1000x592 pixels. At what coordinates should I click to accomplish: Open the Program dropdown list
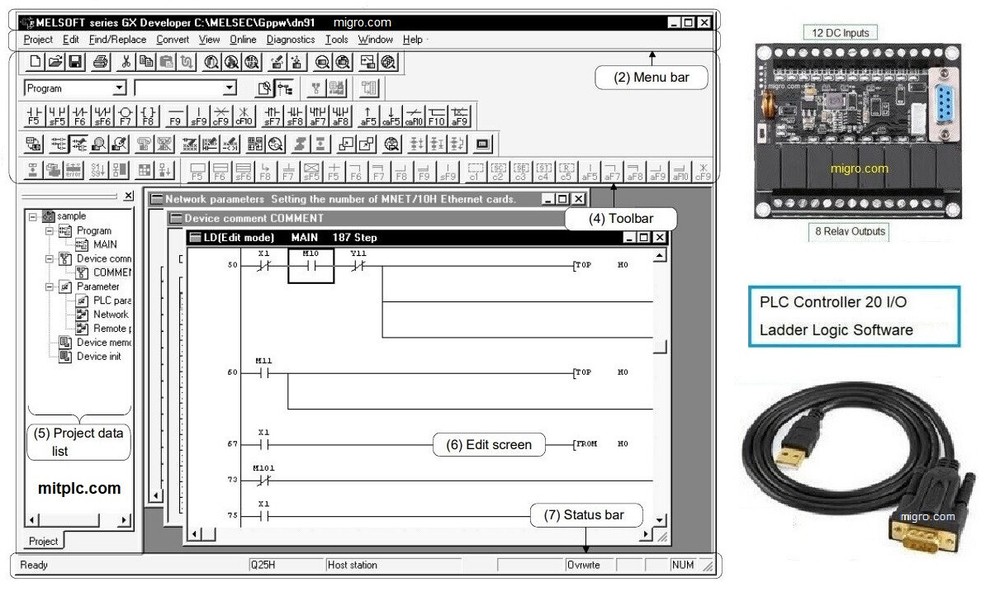coord(120,88)
